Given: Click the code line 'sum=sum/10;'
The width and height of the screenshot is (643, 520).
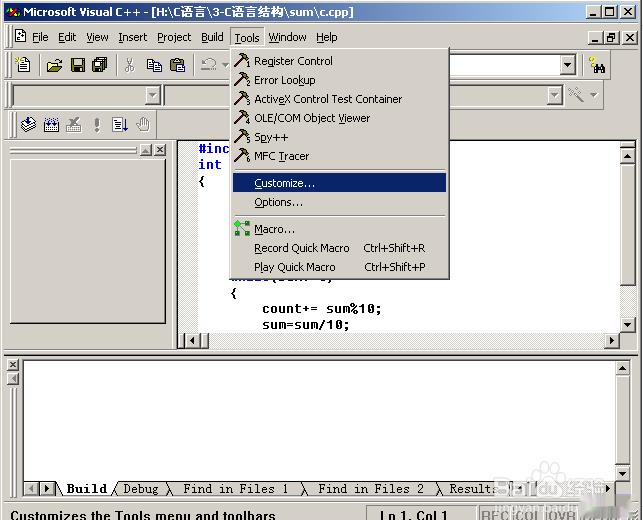Looking at the screenshot, I should click(x=306, y=324).
